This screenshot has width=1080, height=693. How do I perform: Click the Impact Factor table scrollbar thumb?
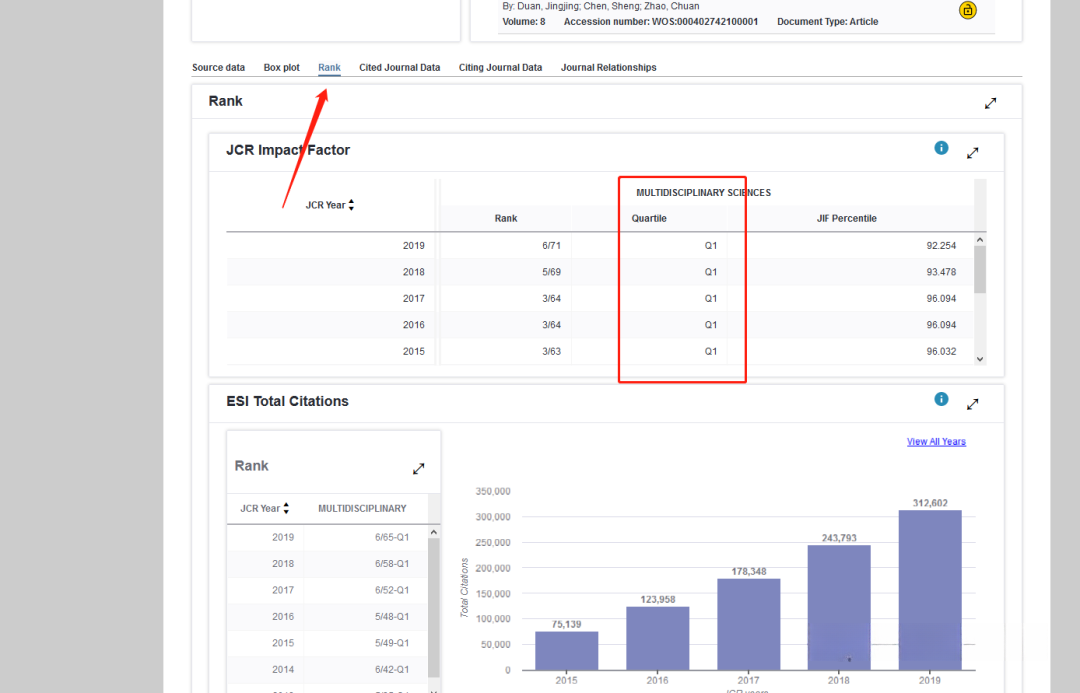pos(980,269)
